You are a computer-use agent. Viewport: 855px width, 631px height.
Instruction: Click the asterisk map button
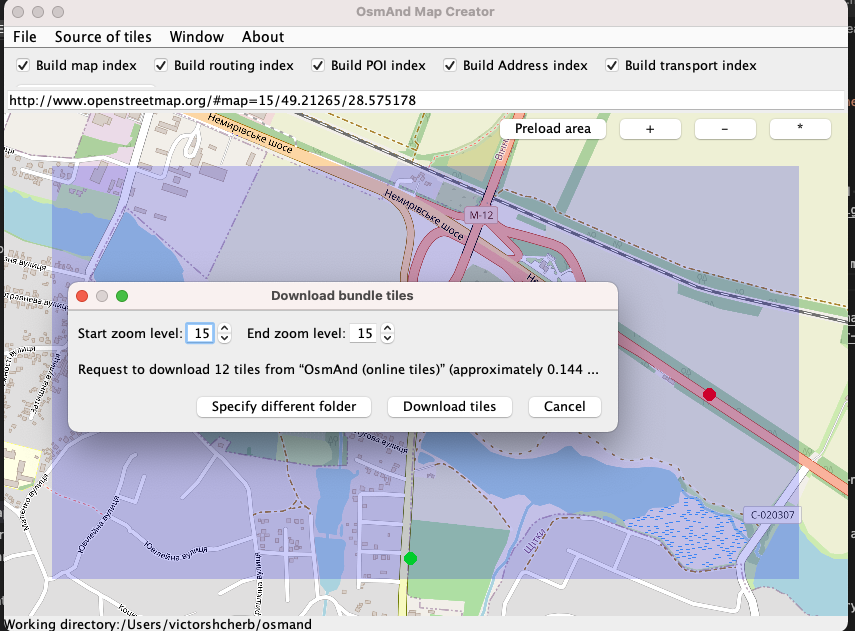(799, 129)
